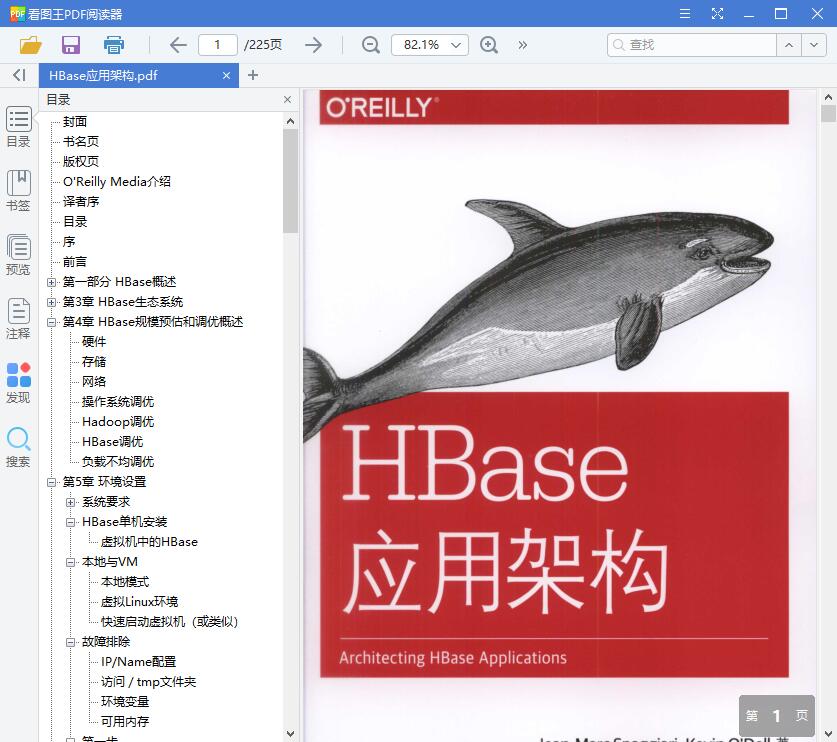Go to 负载不均调优 section

118,462
